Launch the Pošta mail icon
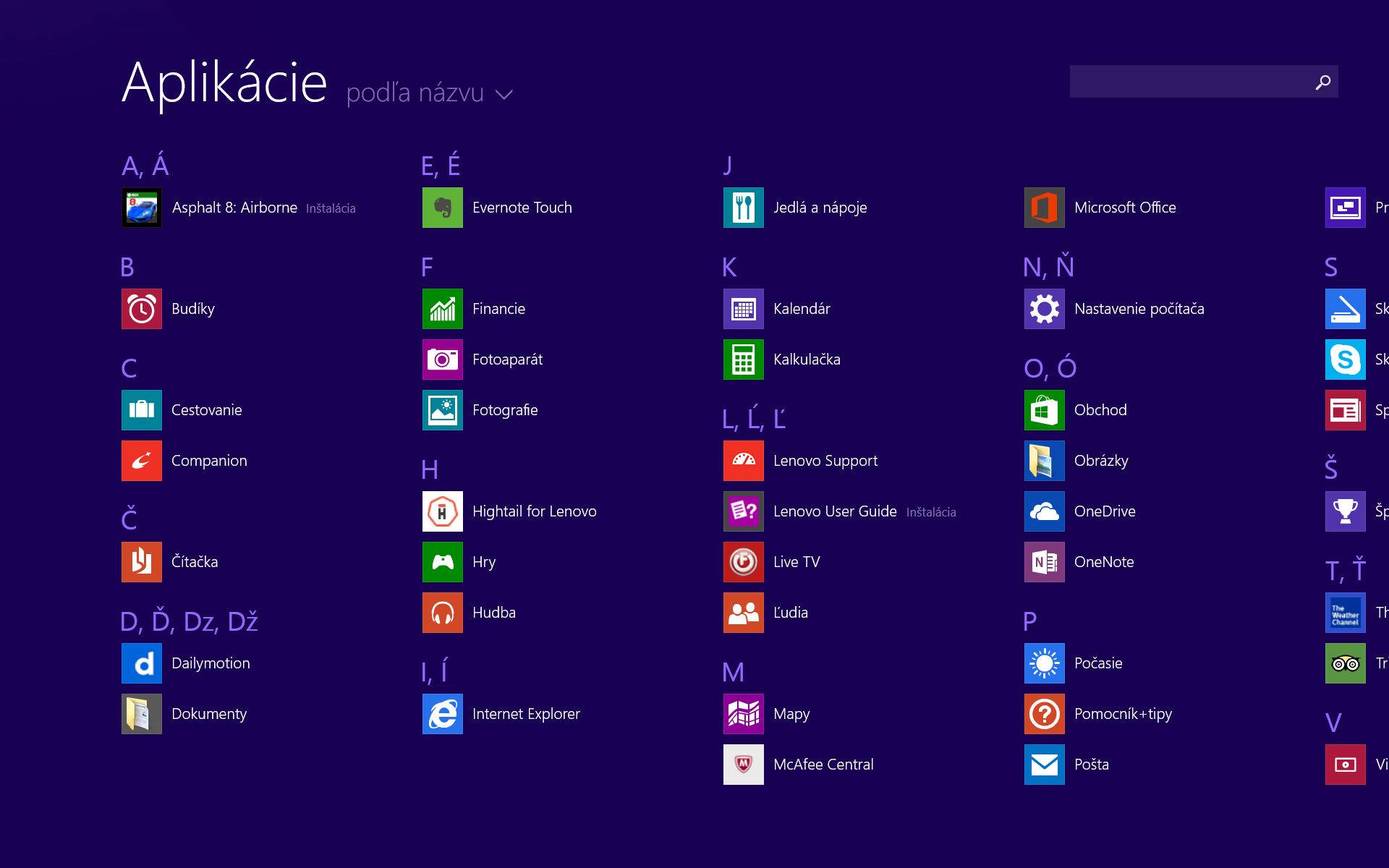1389x868 pixels. [1044, 765]
